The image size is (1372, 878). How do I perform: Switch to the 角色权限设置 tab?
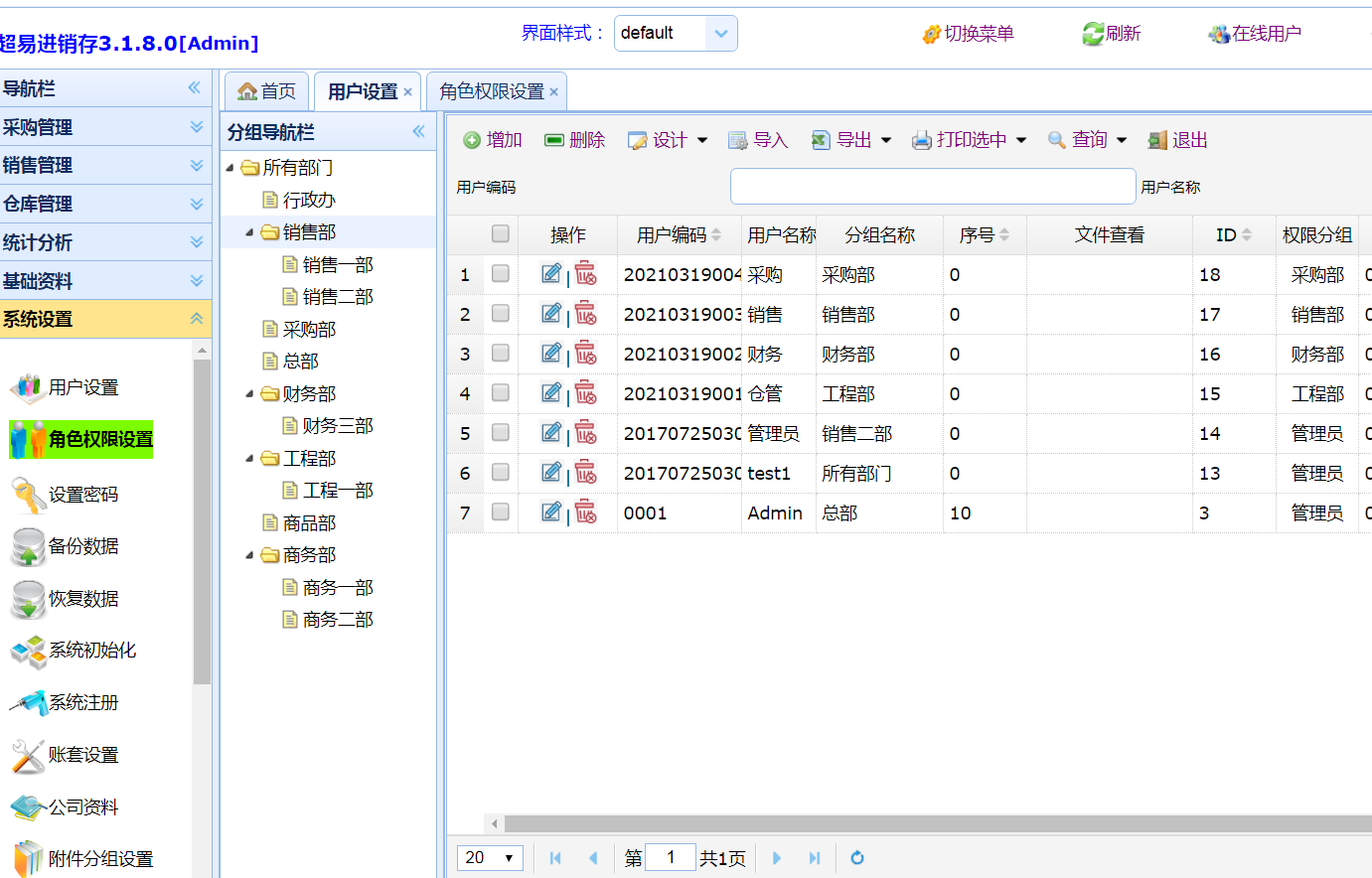[492, 91]
